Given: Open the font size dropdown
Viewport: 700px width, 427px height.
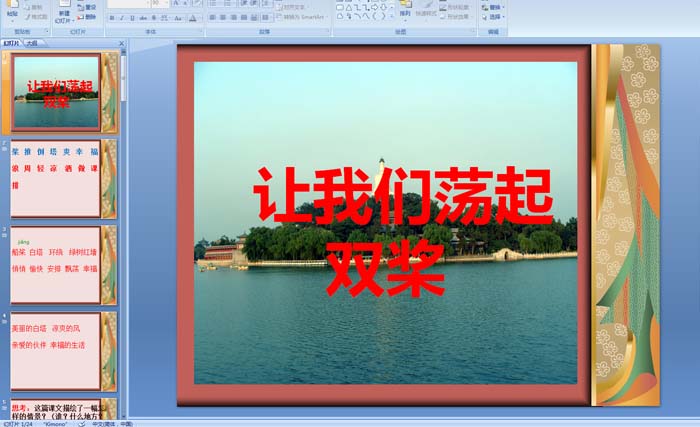Looking at the screenshot, I should [x=166, y=3].
